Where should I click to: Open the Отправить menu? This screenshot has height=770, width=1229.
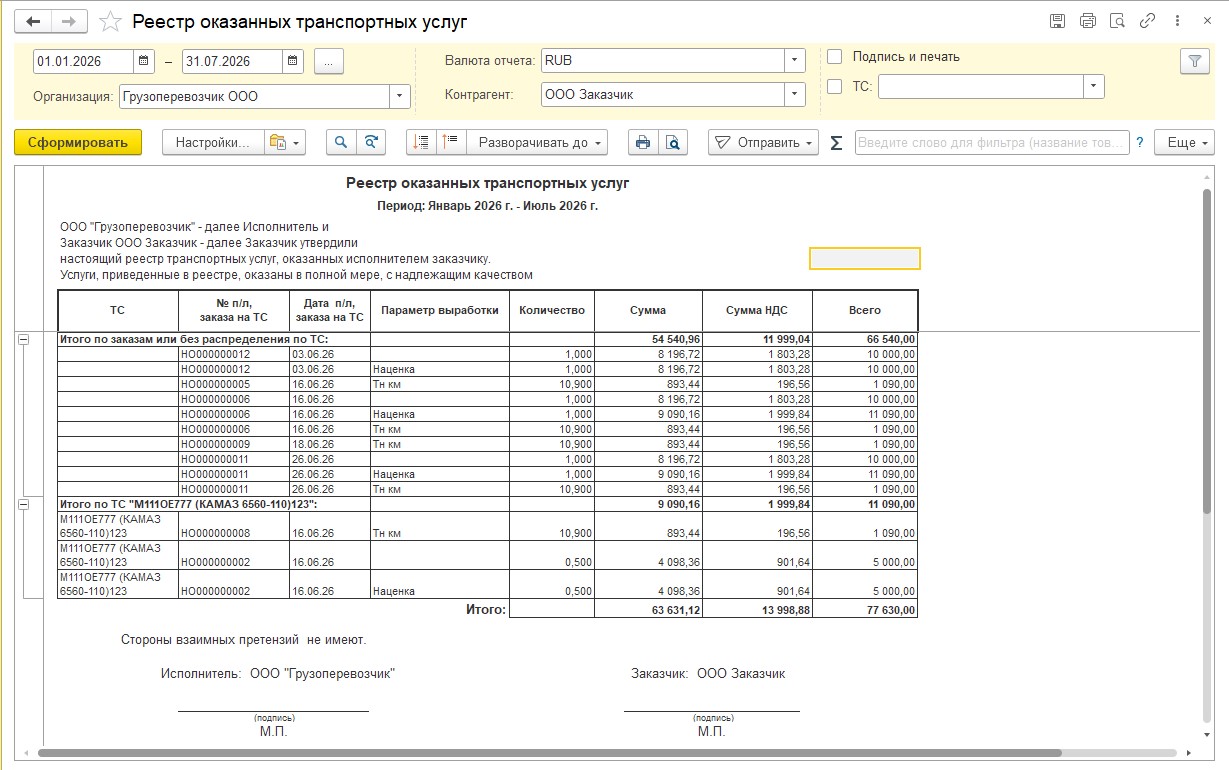tap(763, 142)
